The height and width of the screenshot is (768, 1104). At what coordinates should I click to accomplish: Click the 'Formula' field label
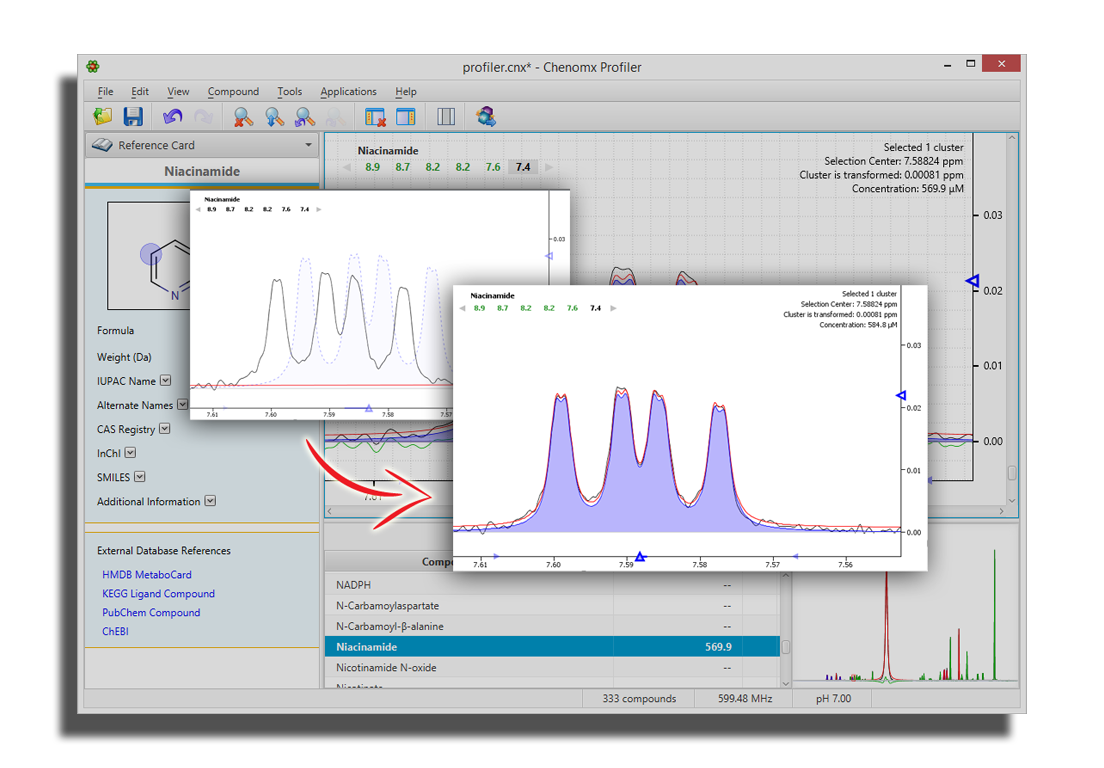(115, 330)
